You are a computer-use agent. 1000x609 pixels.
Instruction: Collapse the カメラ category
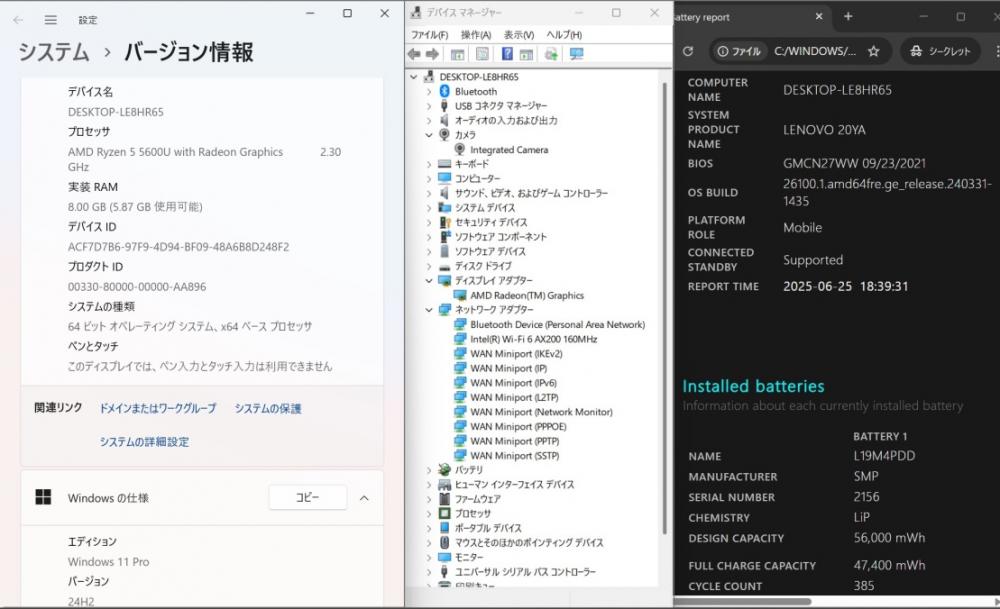(x=429, y=135)
